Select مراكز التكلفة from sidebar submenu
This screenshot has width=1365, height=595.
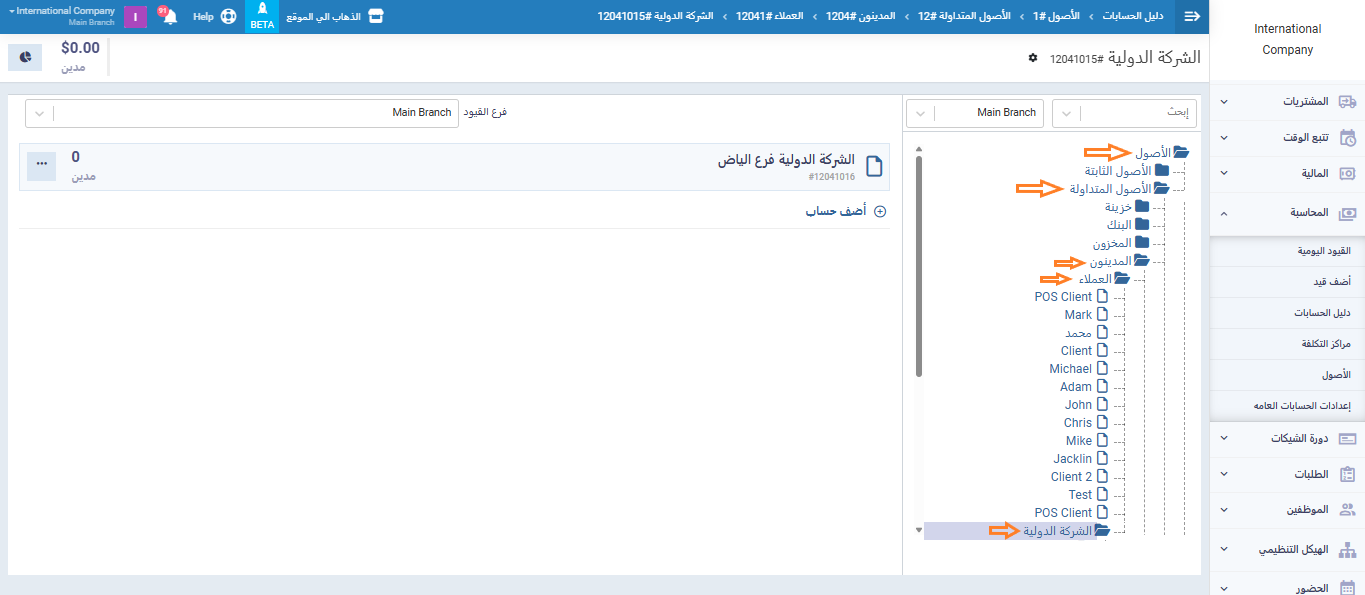pyautogui.click(x=1326, y=344)
